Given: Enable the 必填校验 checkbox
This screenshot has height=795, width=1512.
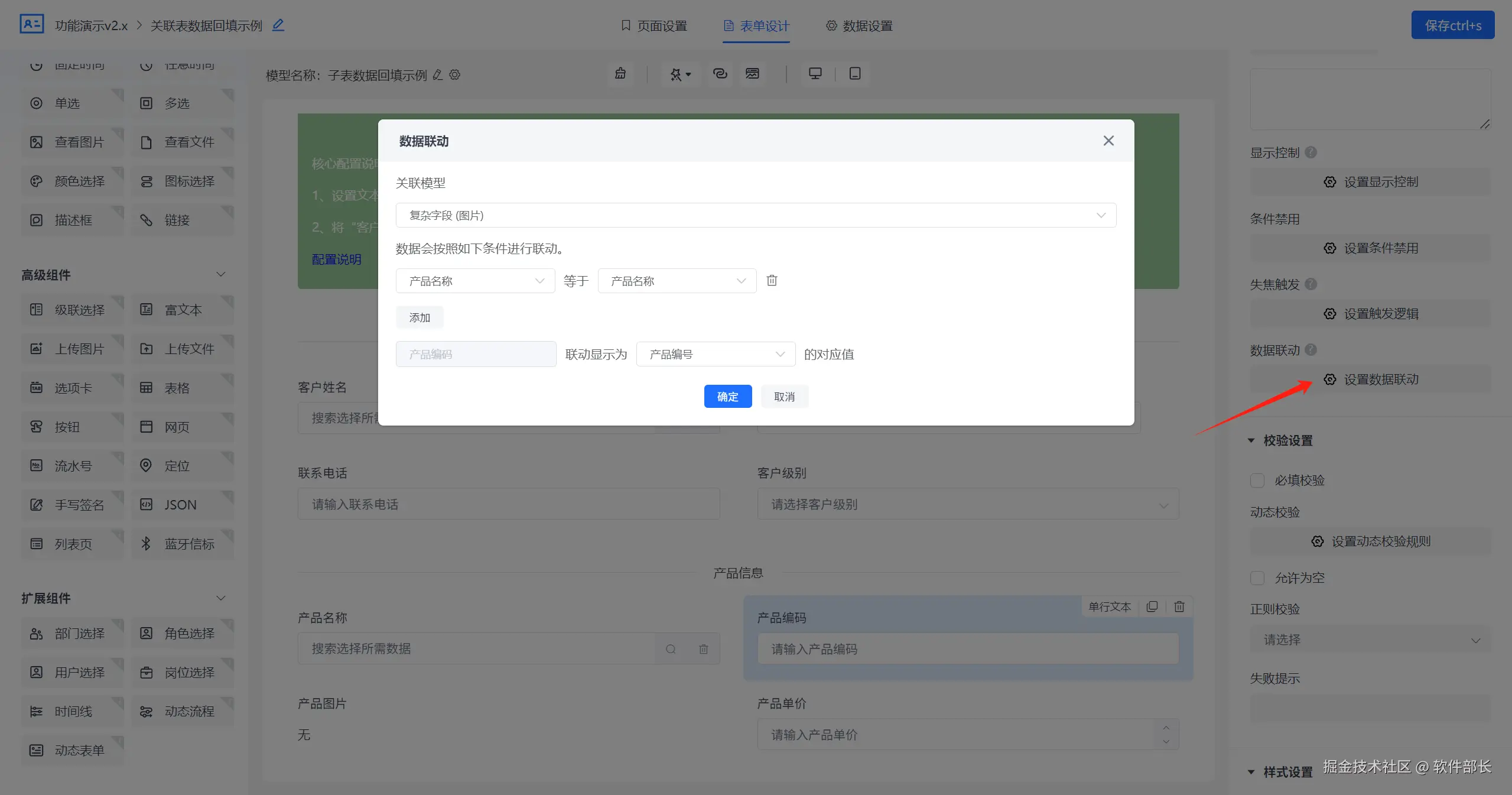Looking at the screenshot, I should tap(1257, 480).
